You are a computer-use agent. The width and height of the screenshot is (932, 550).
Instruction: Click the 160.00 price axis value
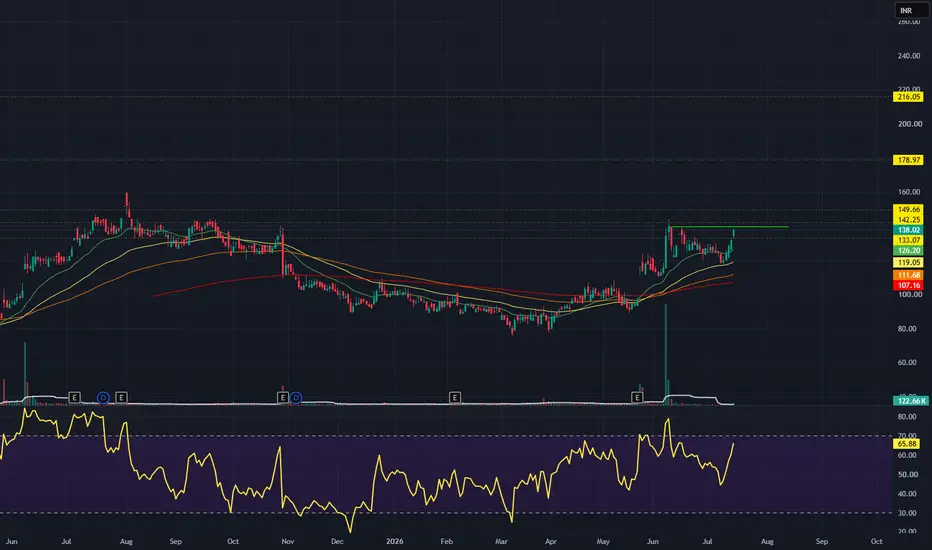[x=909, y=192]
